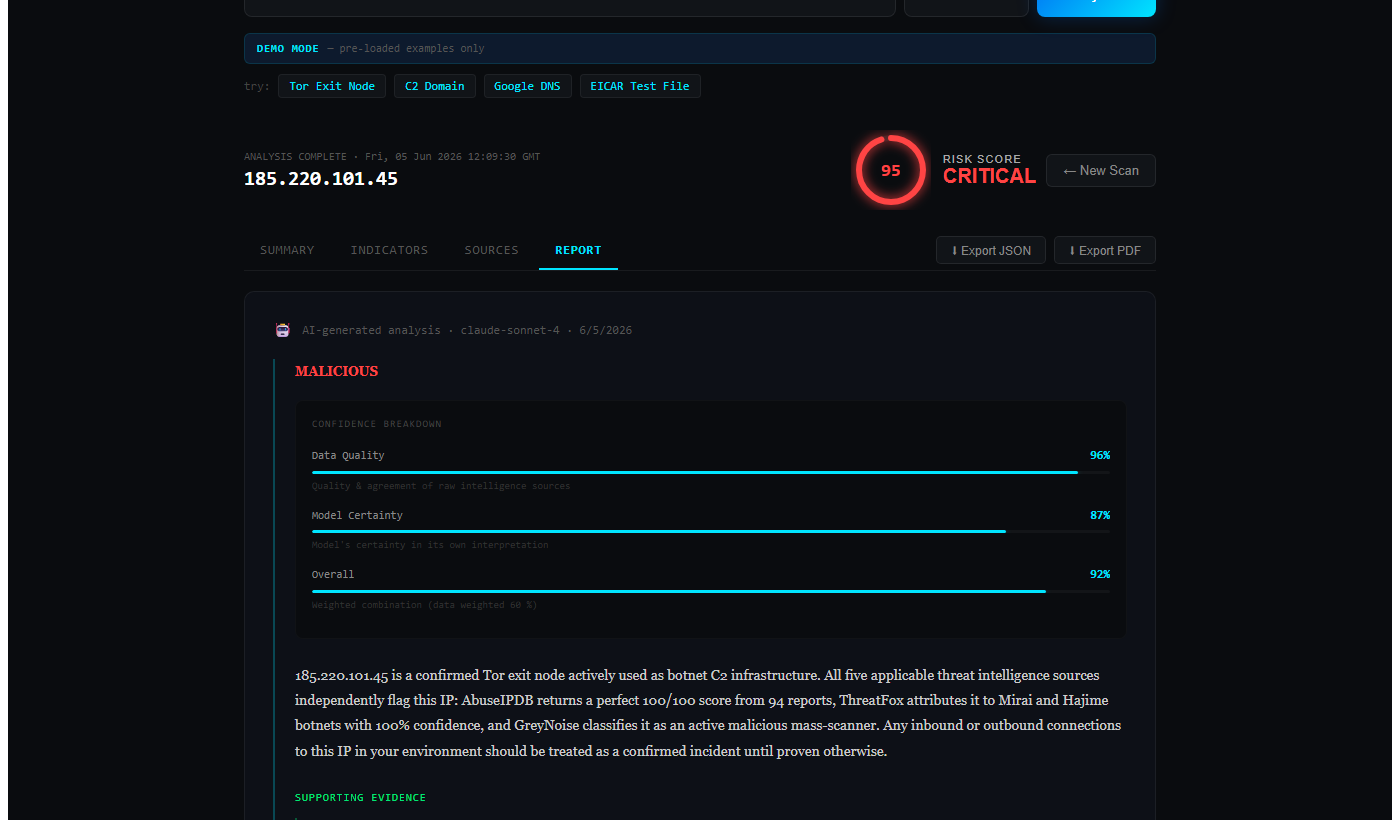Click the SUPPORTING EVIDENCE heading
This screenshot has height=820, width=1400.
click(360, 798)
